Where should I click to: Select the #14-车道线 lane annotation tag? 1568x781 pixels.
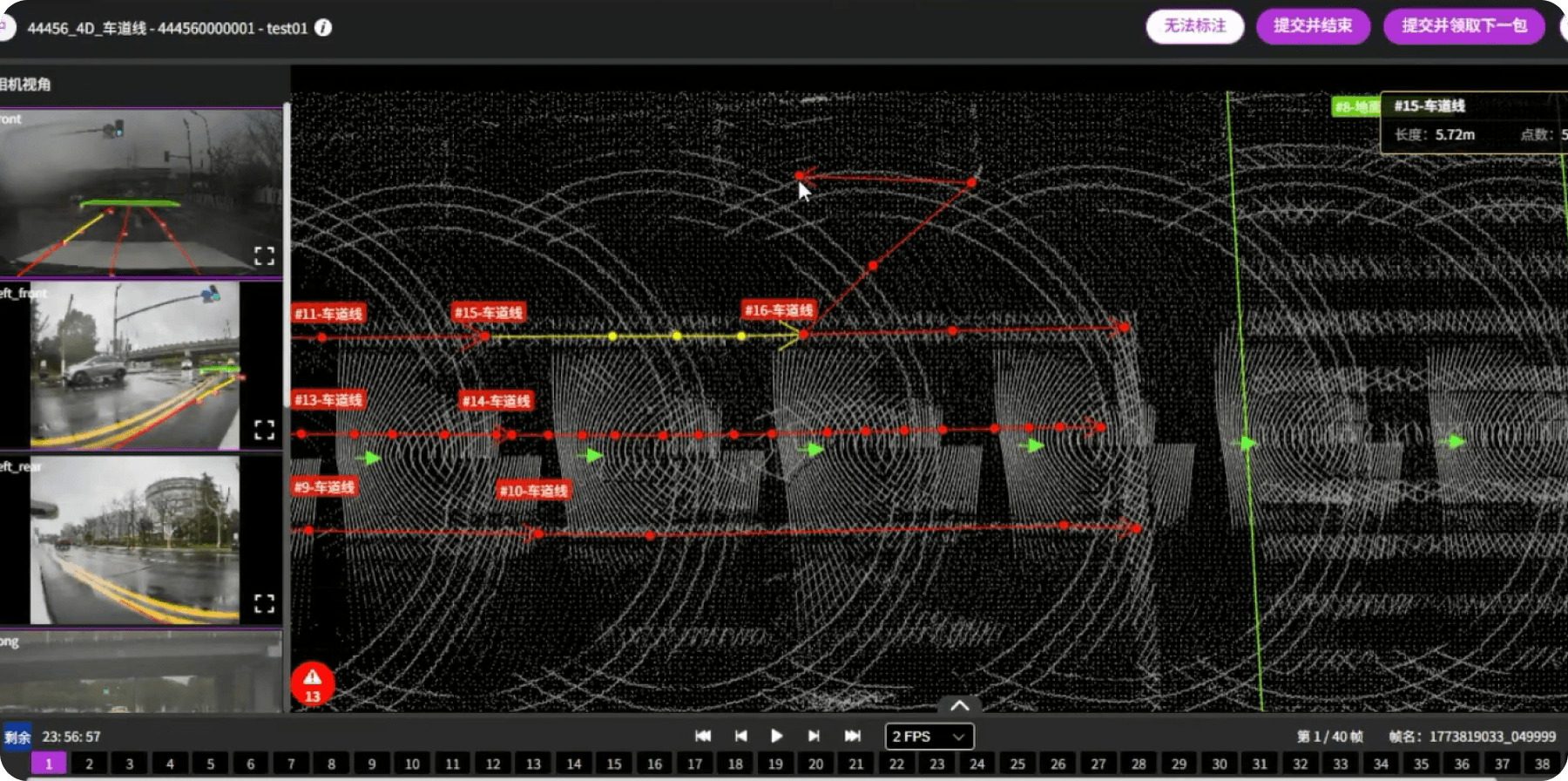(496, 401)
